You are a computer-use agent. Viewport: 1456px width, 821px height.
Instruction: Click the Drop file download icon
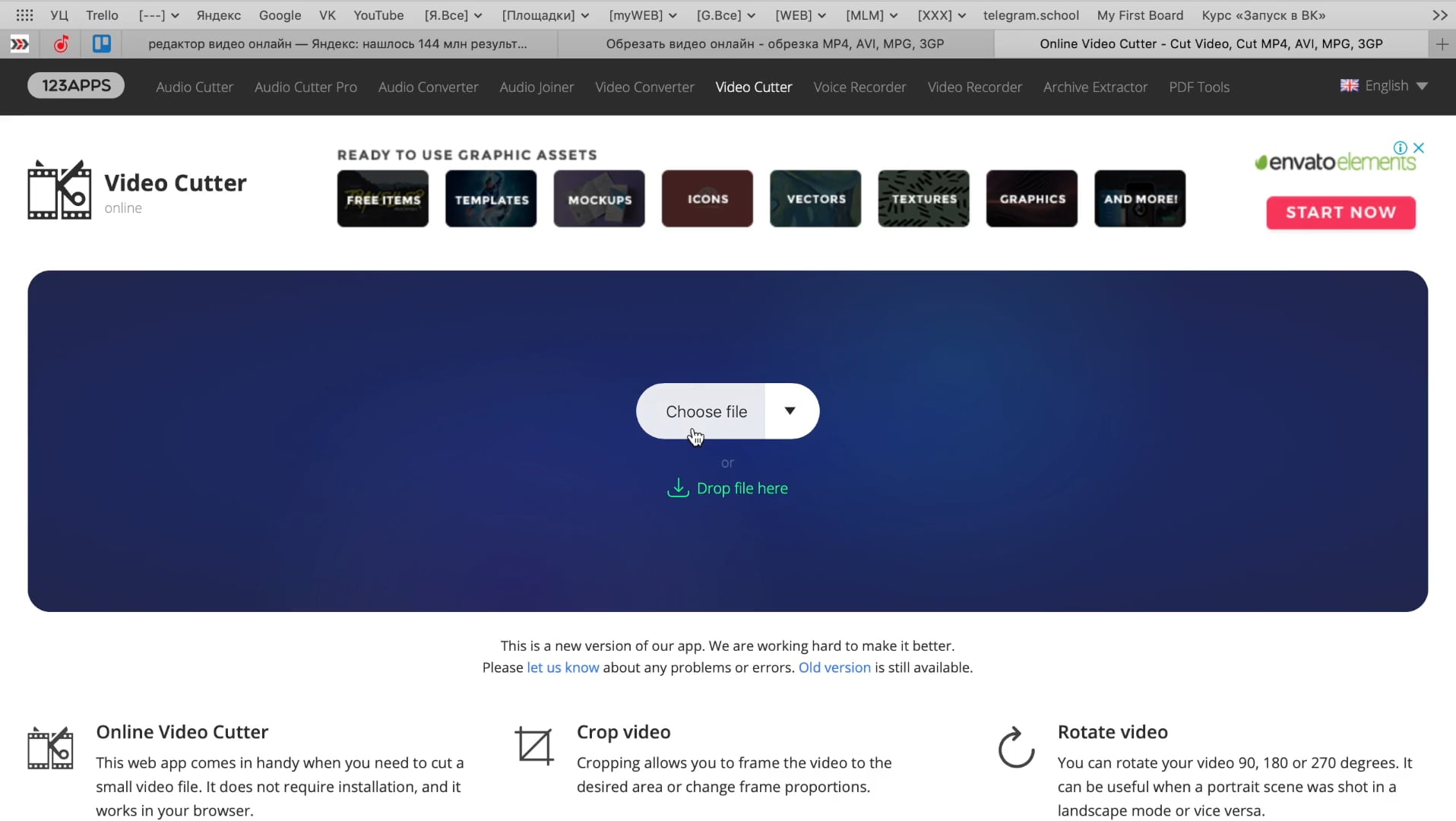(678, 487)
